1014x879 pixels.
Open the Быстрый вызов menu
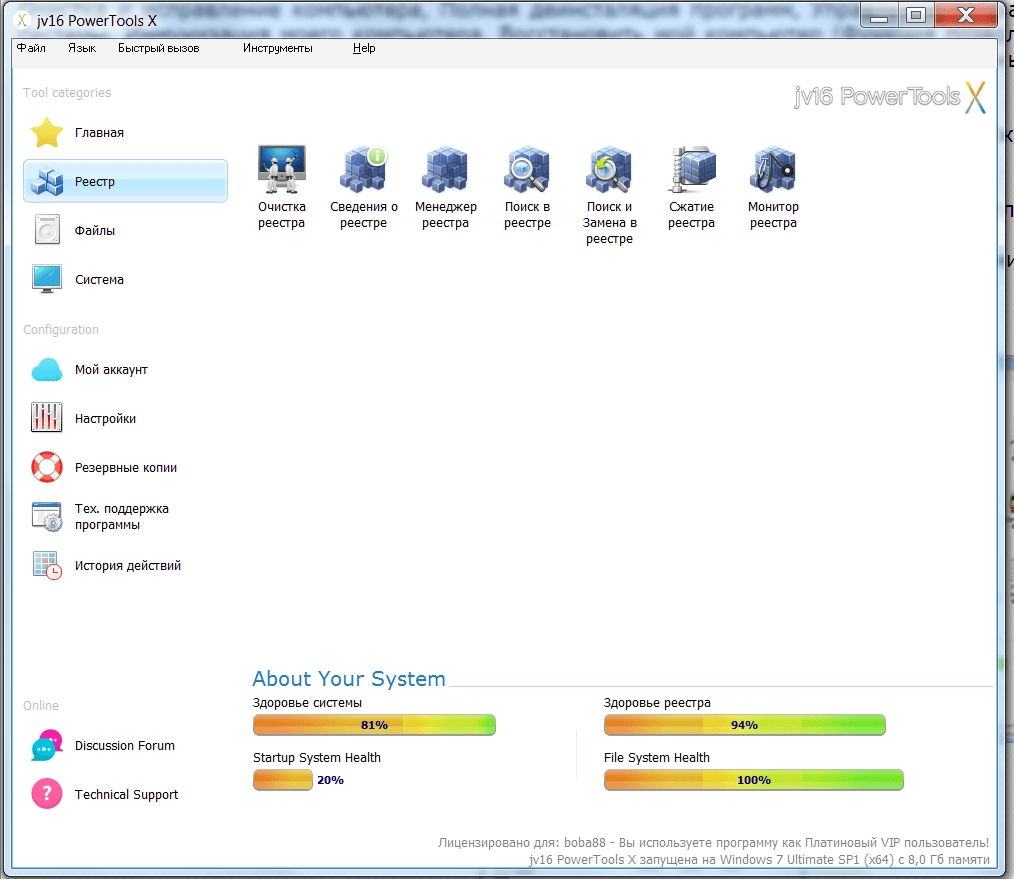tap(158, 48)
